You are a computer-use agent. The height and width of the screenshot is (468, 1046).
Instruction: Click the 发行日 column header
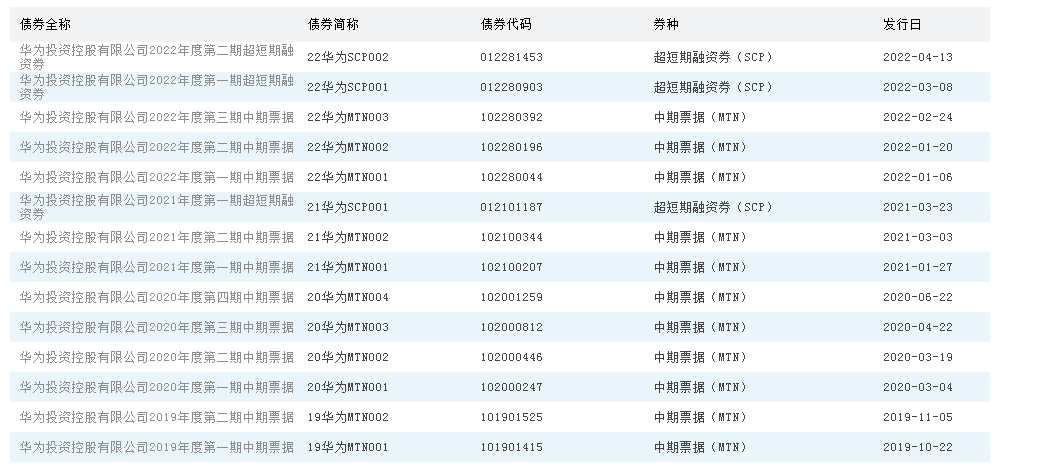click(902, 24)
